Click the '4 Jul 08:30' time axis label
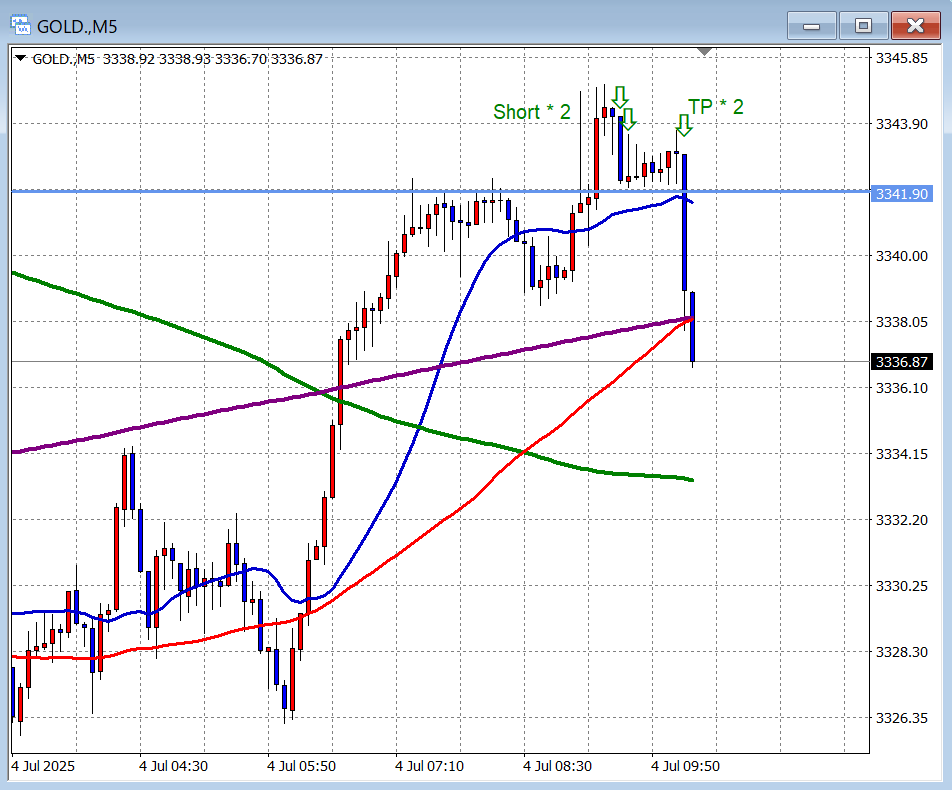The width and height of the screenshot is (952, 790). tap(558, 766)
